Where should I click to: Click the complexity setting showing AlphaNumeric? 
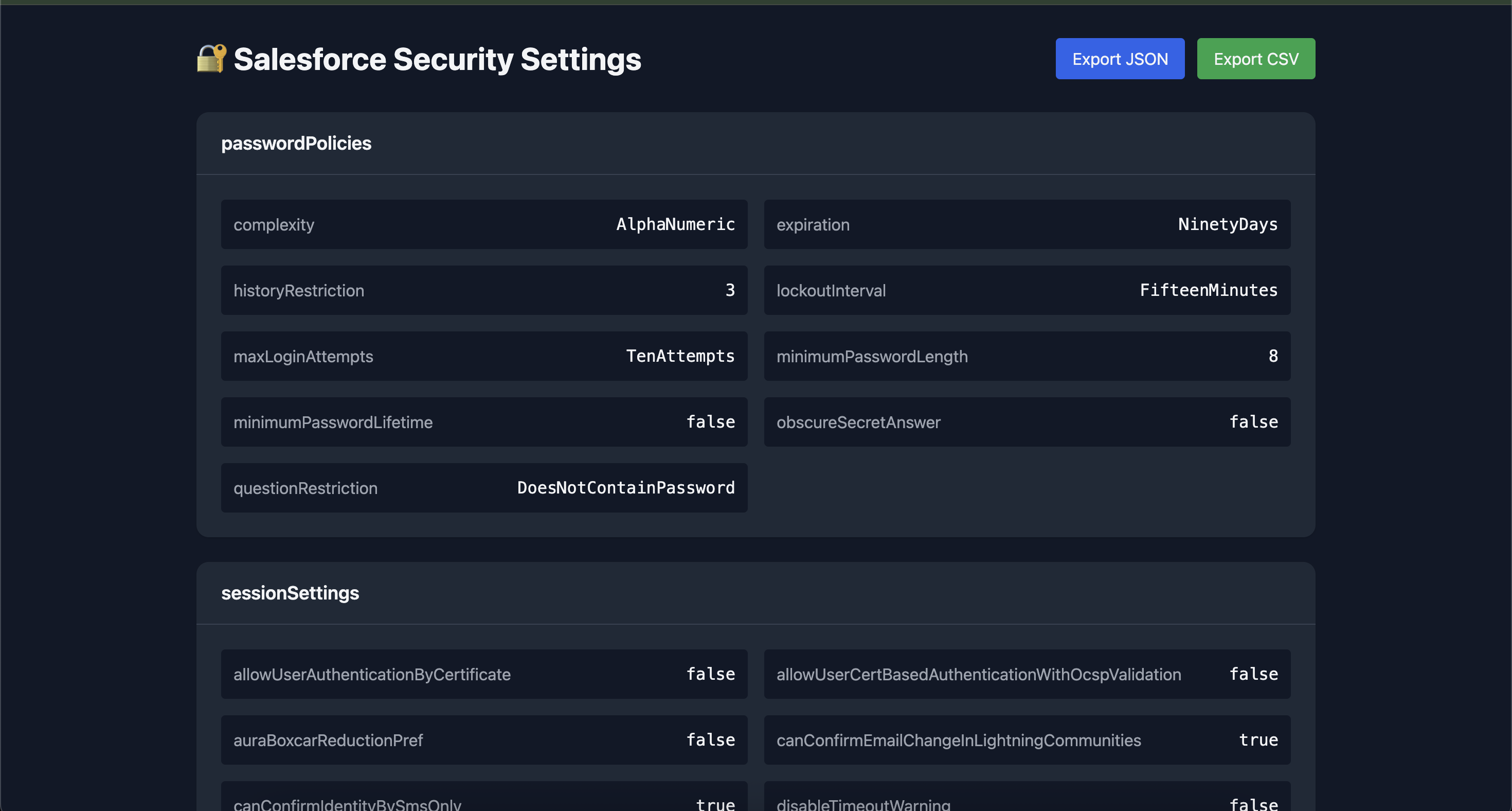tap(483, 224)
